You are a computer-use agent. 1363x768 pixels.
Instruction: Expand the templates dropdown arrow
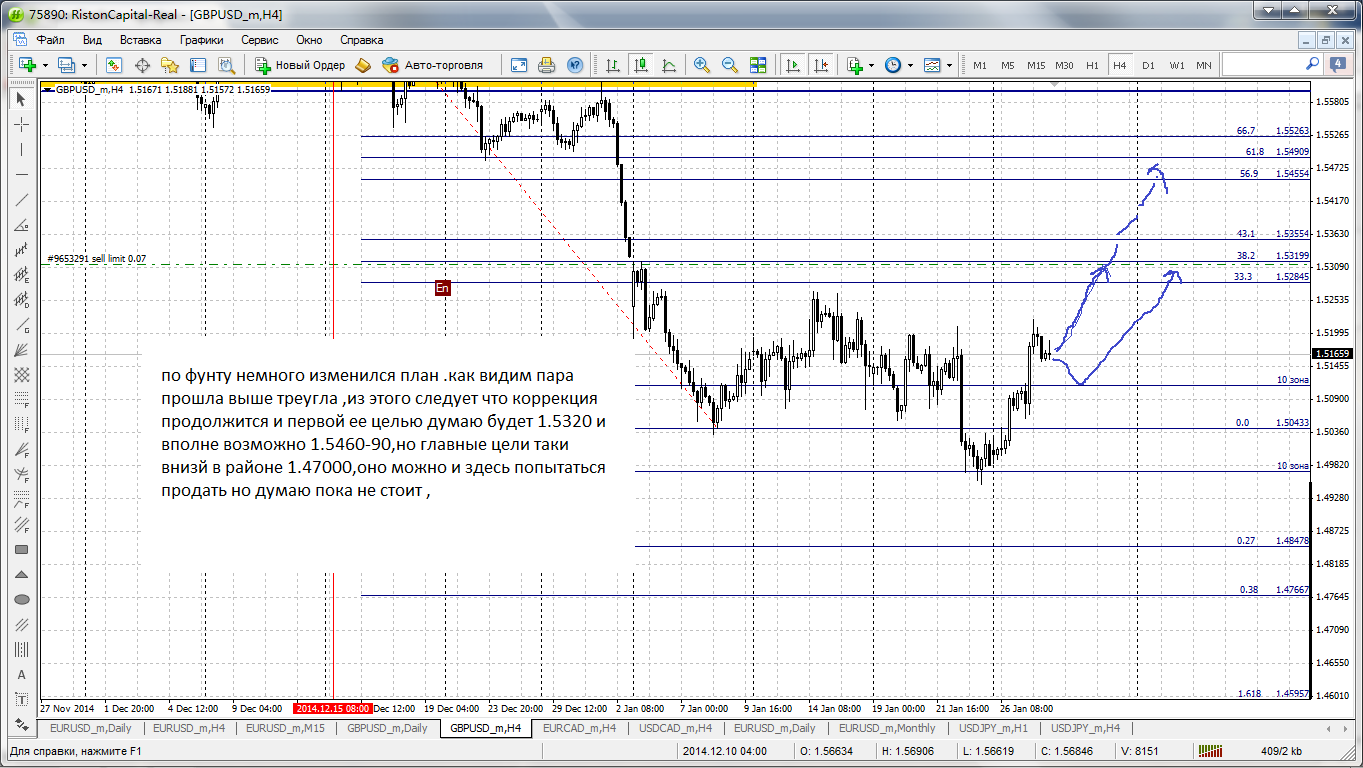point(949,65)
